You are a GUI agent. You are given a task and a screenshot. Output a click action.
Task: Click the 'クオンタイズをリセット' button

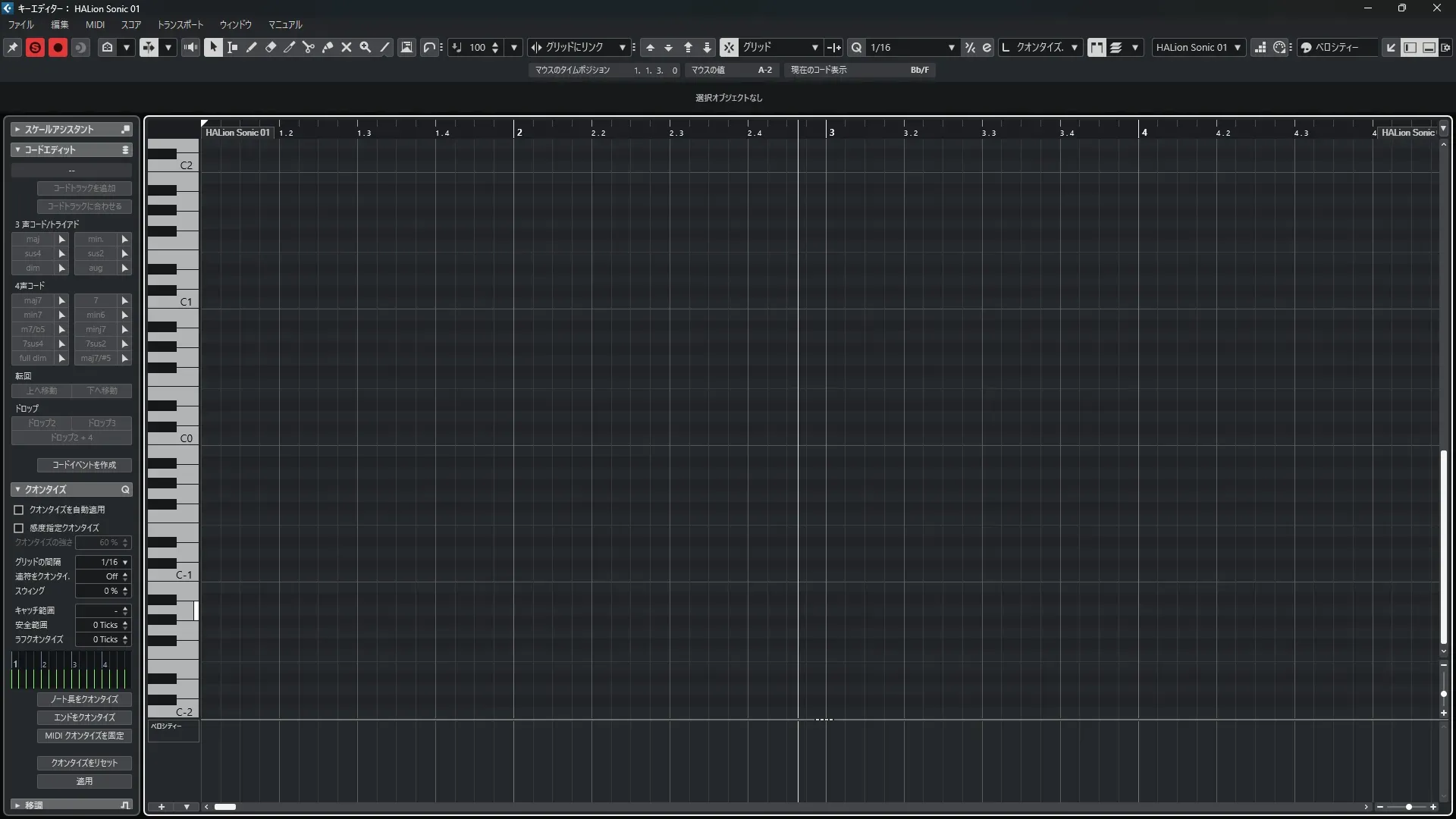tap(84, 763)
